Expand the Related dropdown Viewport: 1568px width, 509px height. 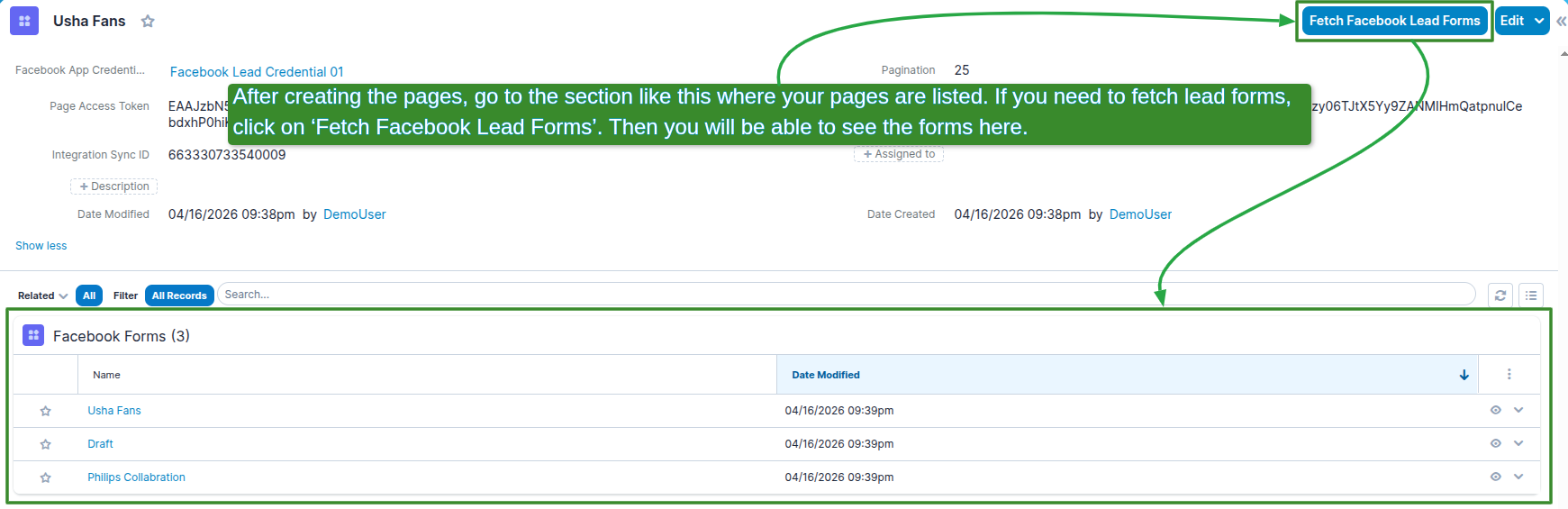click(42, 295)
